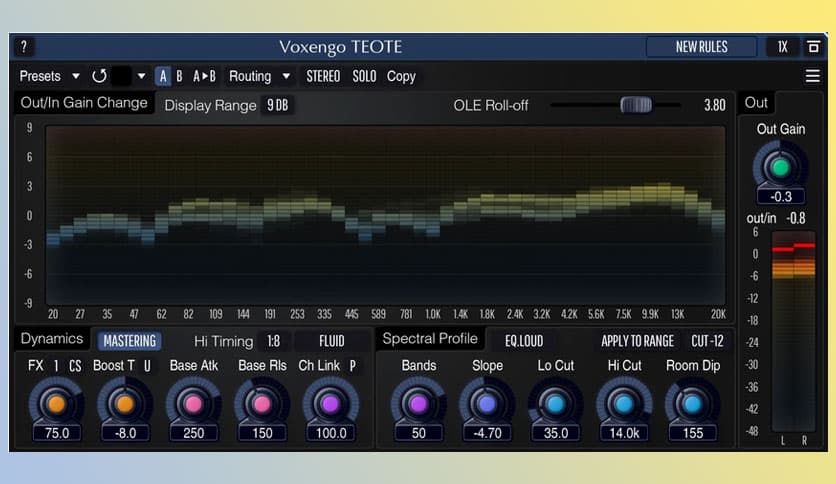This screenshot has height=484, width=836.
Task: Click the green Out Gain knob
Action: 781,168
